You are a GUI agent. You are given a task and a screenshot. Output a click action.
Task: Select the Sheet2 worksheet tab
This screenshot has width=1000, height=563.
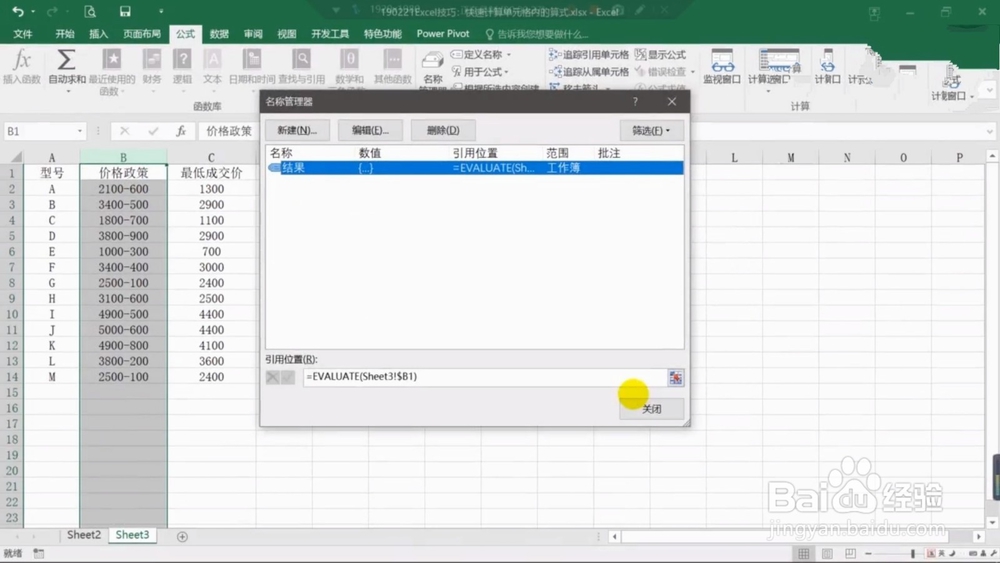click(84, 535)
